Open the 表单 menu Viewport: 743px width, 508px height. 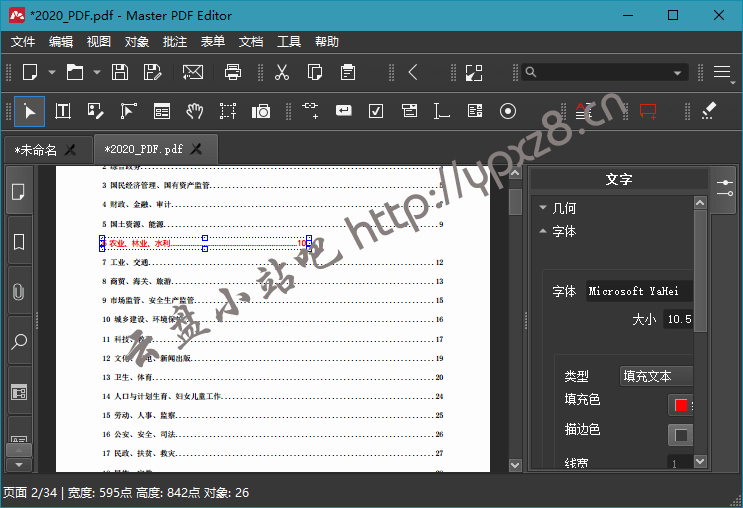pos(212,42)
